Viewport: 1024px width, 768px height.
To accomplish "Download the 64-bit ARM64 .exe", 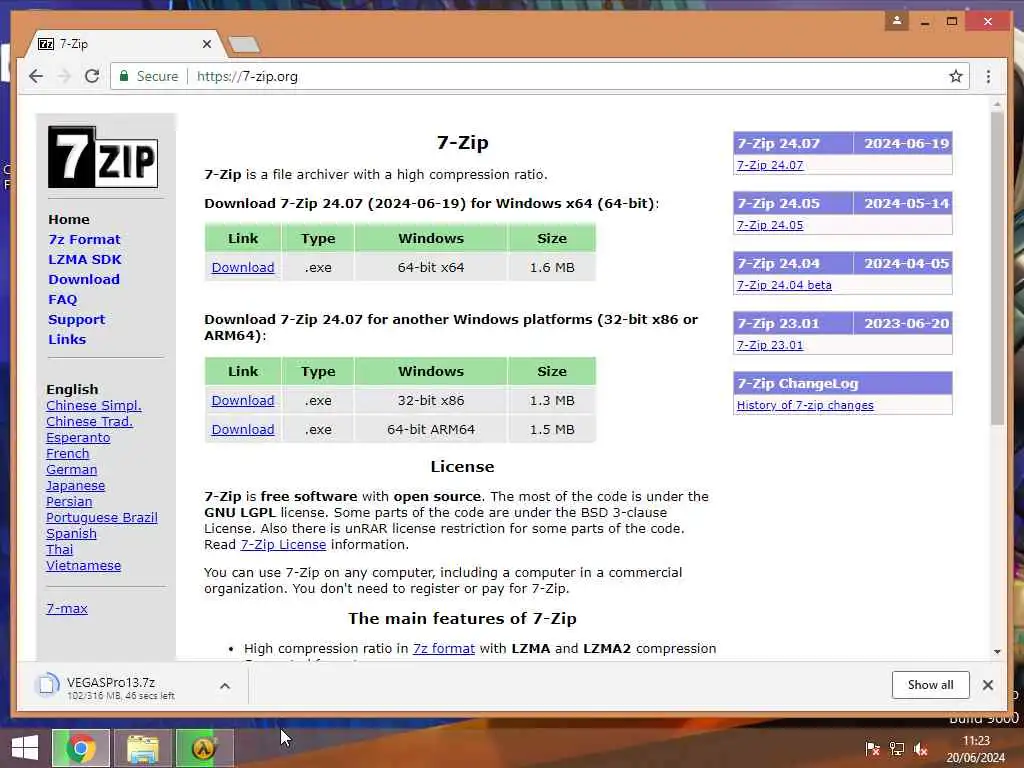I will click(x=243, y=429).
